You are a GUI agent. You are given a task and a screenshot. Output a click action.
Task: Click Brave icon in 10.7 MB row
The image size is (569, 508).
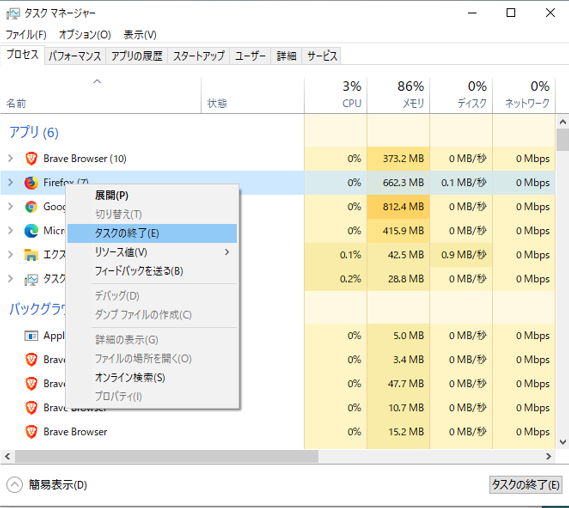point(31,408)
